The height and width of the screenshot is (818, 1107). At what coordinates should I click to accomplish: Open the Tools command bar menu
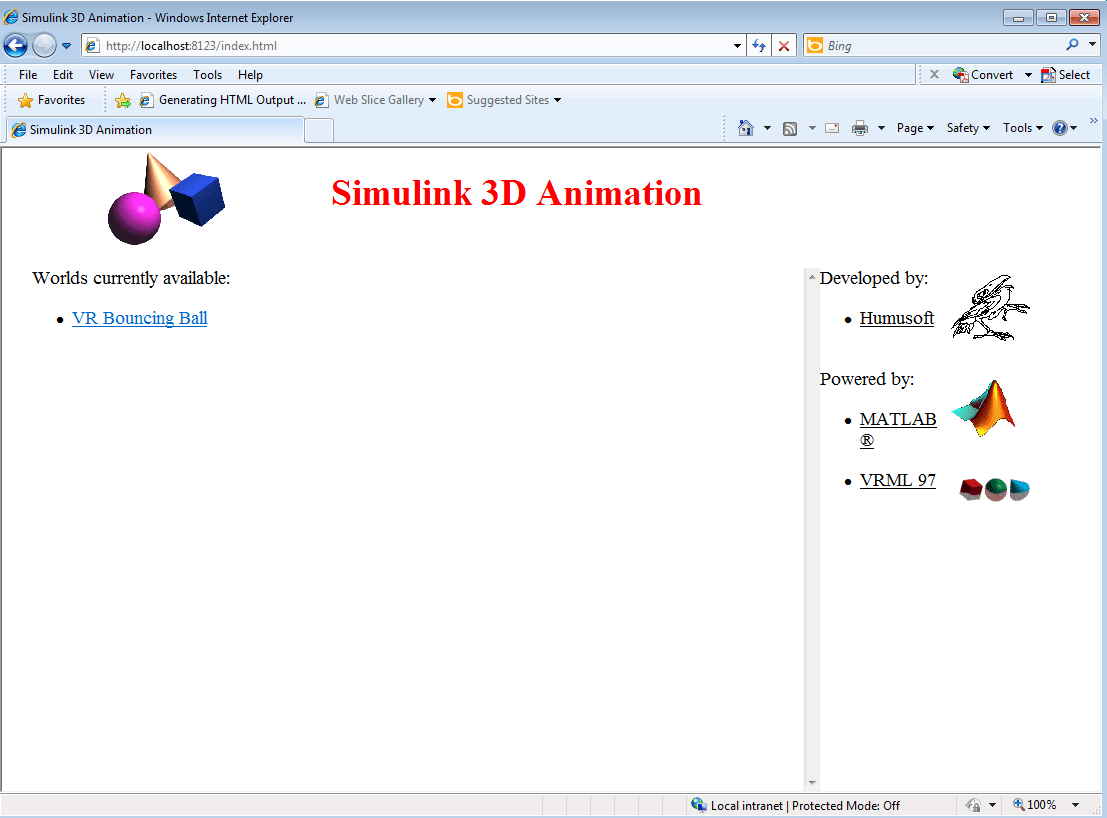point(1022,128)
